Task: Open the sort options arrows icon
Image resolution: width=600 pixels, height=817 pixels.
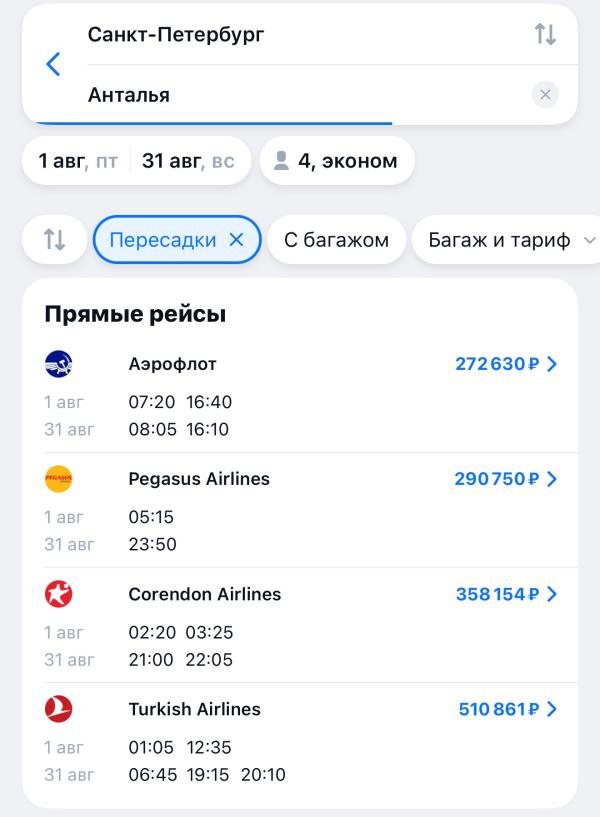Action: pos(54,240)
